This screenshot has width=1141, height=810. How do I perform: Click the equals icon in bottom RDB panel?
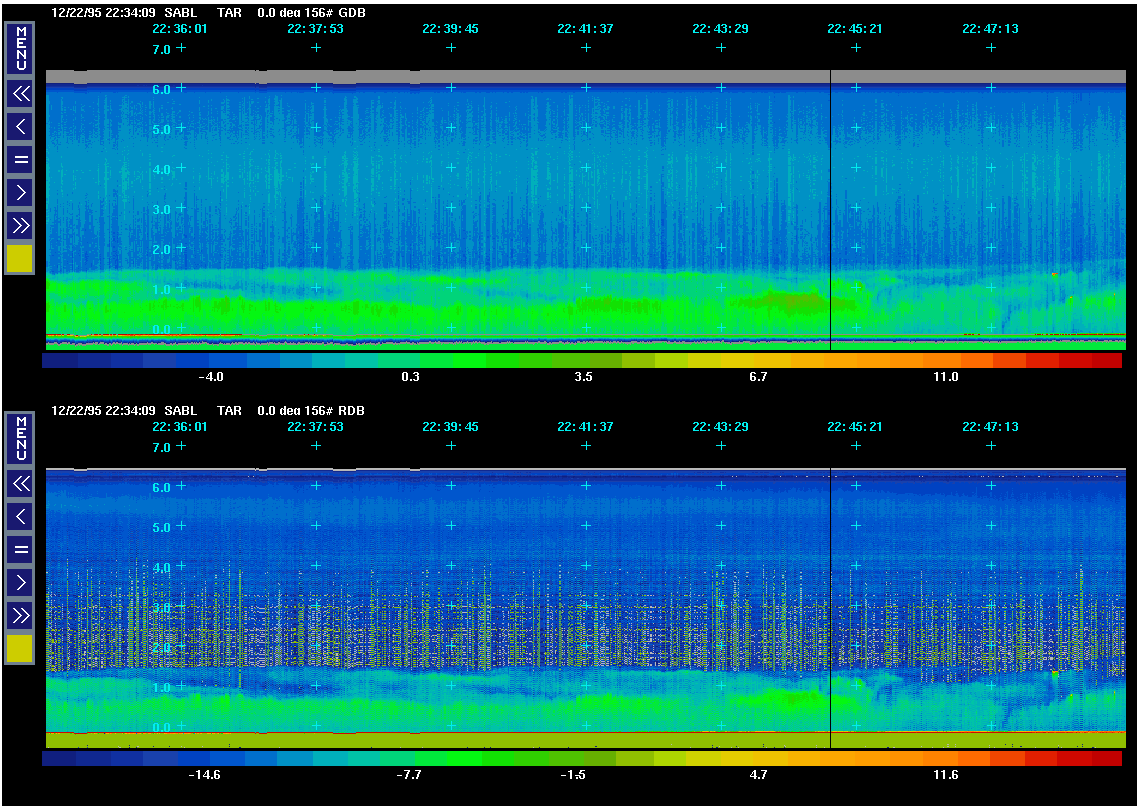[20, 548]
